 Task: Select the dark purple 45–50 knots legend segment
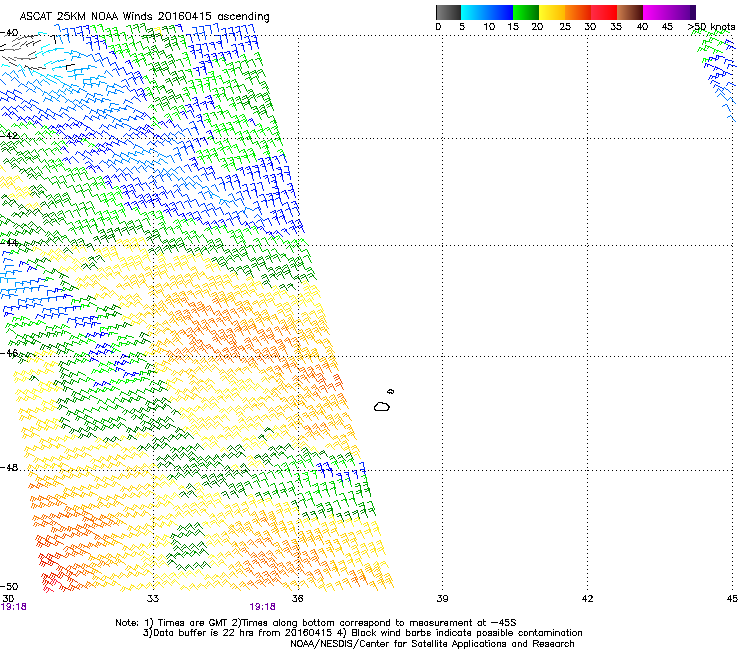point(682,12)
